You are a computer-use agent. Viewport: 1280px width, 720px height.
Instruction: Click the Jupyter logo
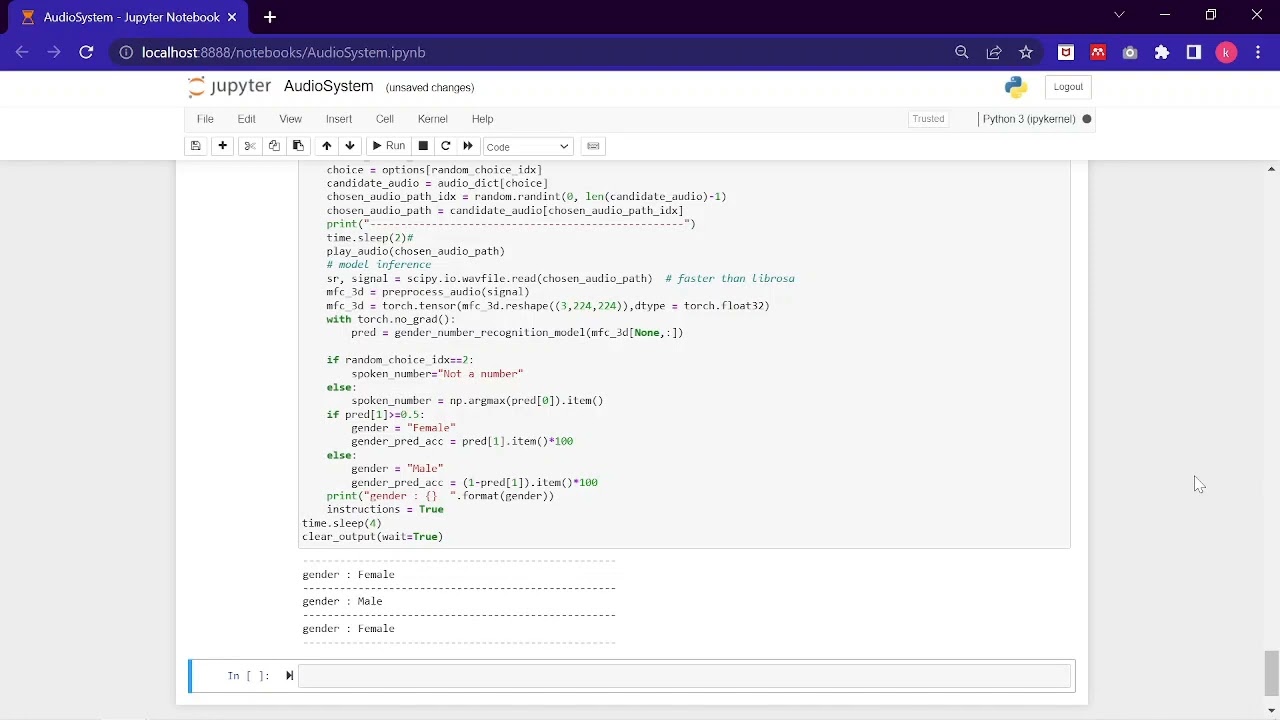click(229, 87)
